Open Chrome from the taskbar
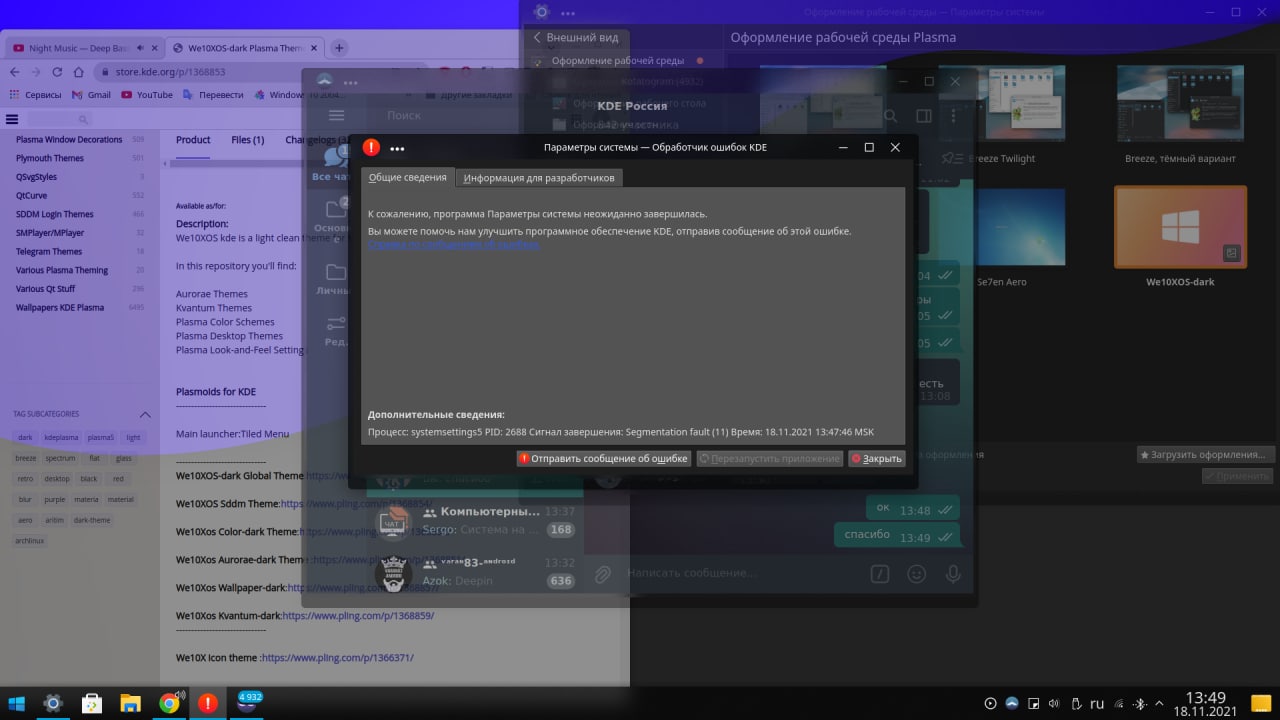Image resolution: width=1280 pixels, height=720 pixels. pyautogui.click(x=170, y=703)
